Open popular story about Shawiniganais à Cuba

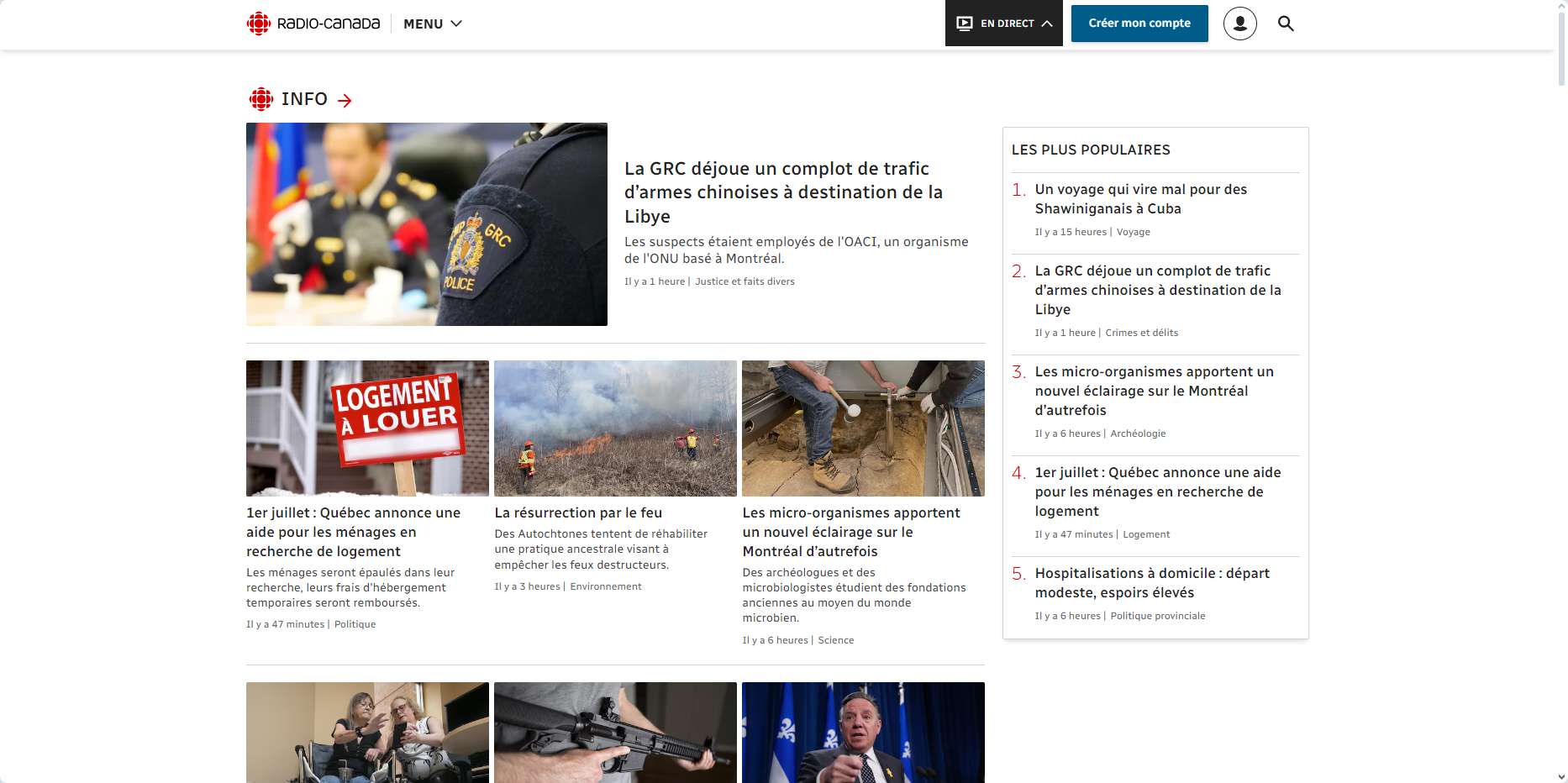1140,199
